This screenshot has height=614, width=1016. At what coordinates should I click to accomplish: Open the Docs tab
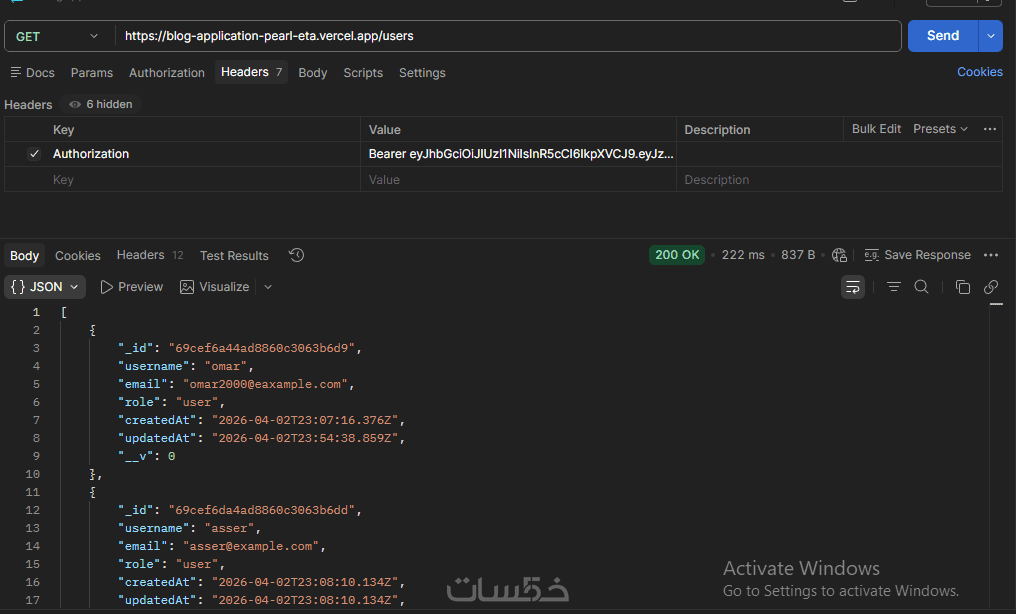pos(32,73)
